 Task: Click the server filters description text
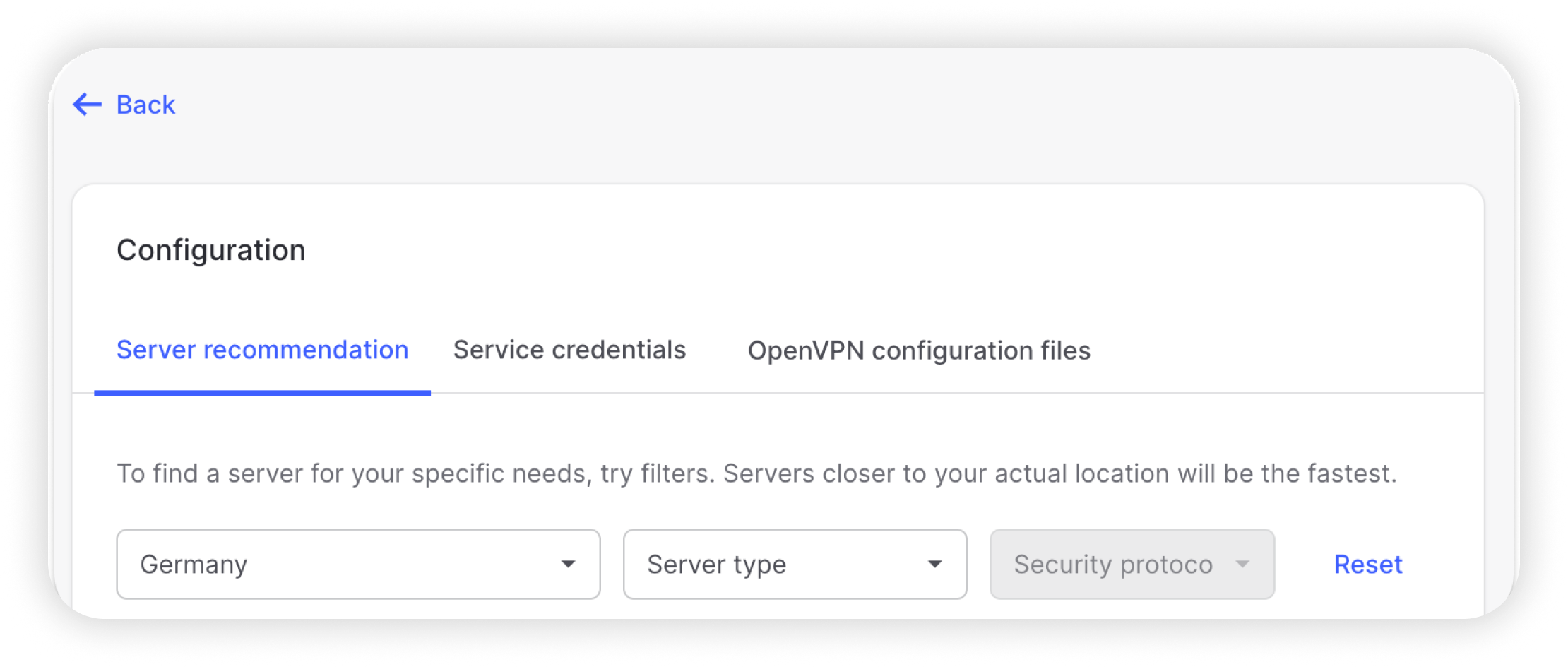point(756,473)
